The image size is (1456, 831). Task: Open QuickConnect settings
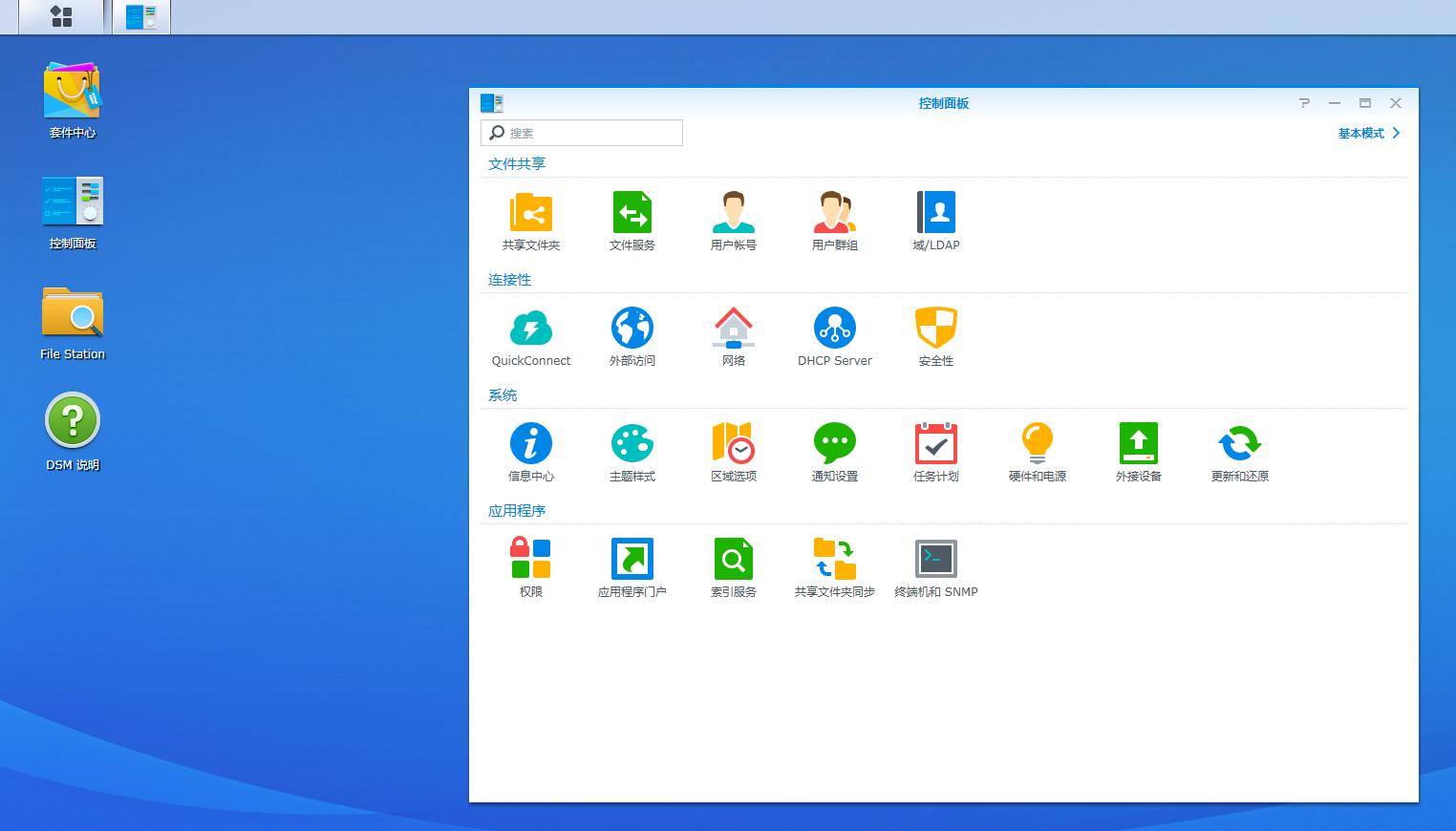(531, 329)
